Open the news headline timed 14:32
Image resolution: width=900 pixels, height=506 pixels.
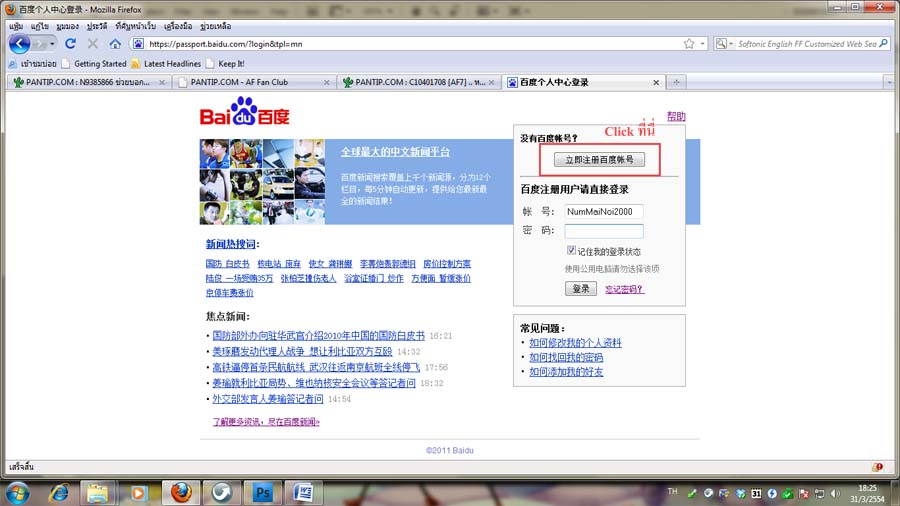coord(302,351)
